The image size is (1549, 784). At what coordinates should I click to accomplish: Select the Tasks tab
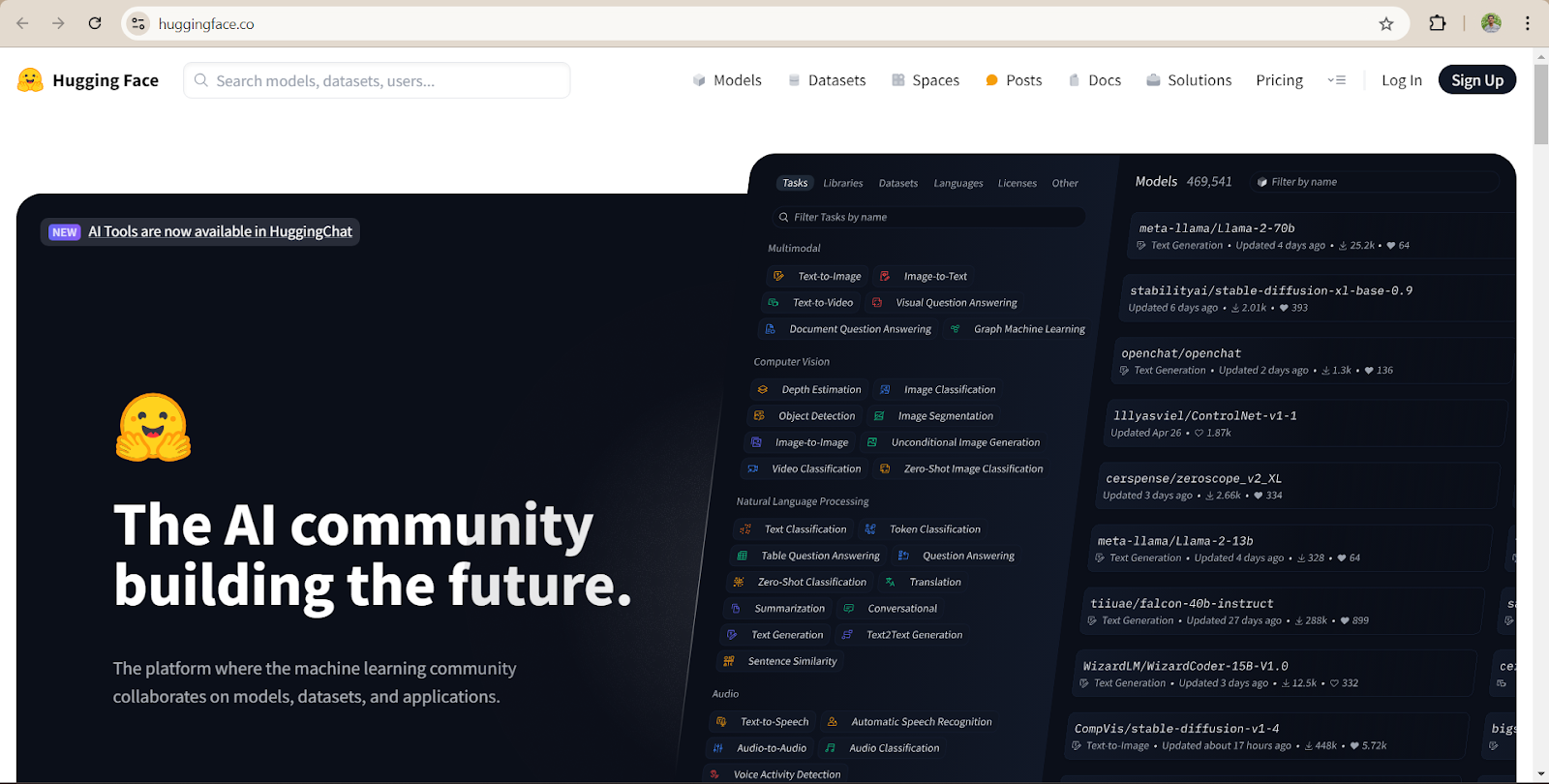click(795, 183)
